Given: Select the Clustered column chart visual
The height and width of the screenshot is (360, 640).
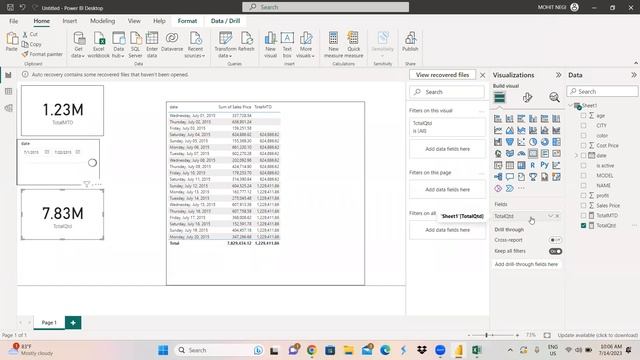Looking at the screenshot, I should tap(533, 119).
